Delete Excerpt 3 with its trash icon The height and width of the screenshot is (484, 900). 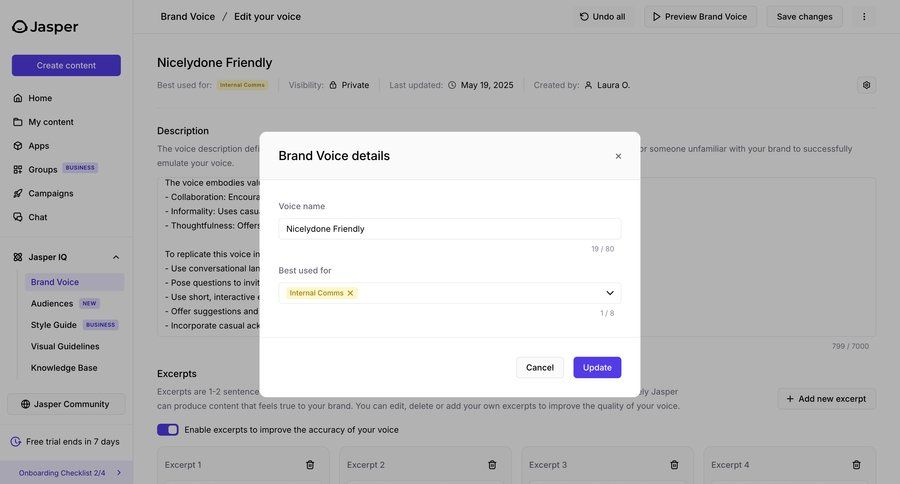point(674,465)
